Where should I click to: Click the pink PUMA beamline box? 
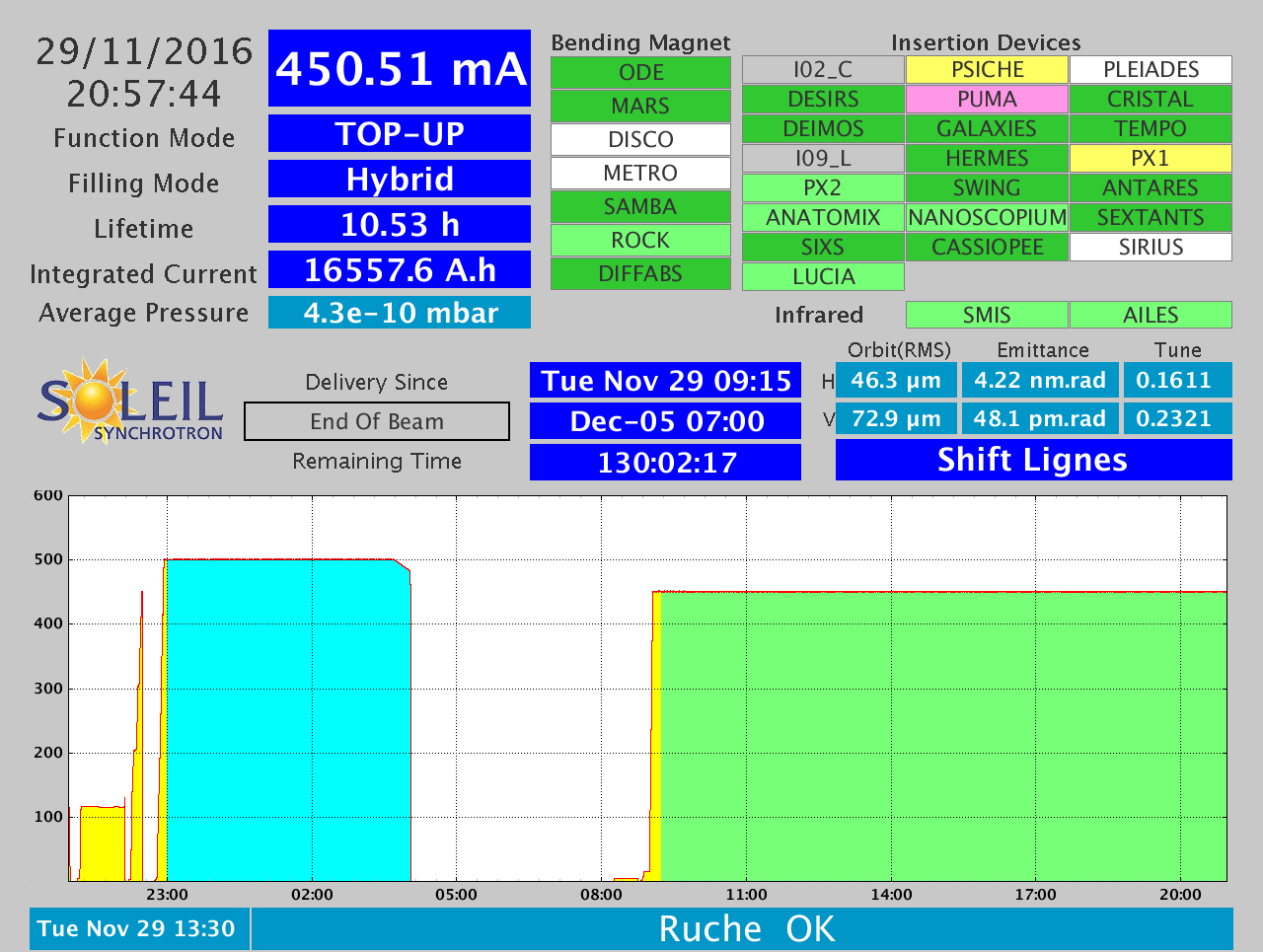pyautogui.click(x=987, y=100)
